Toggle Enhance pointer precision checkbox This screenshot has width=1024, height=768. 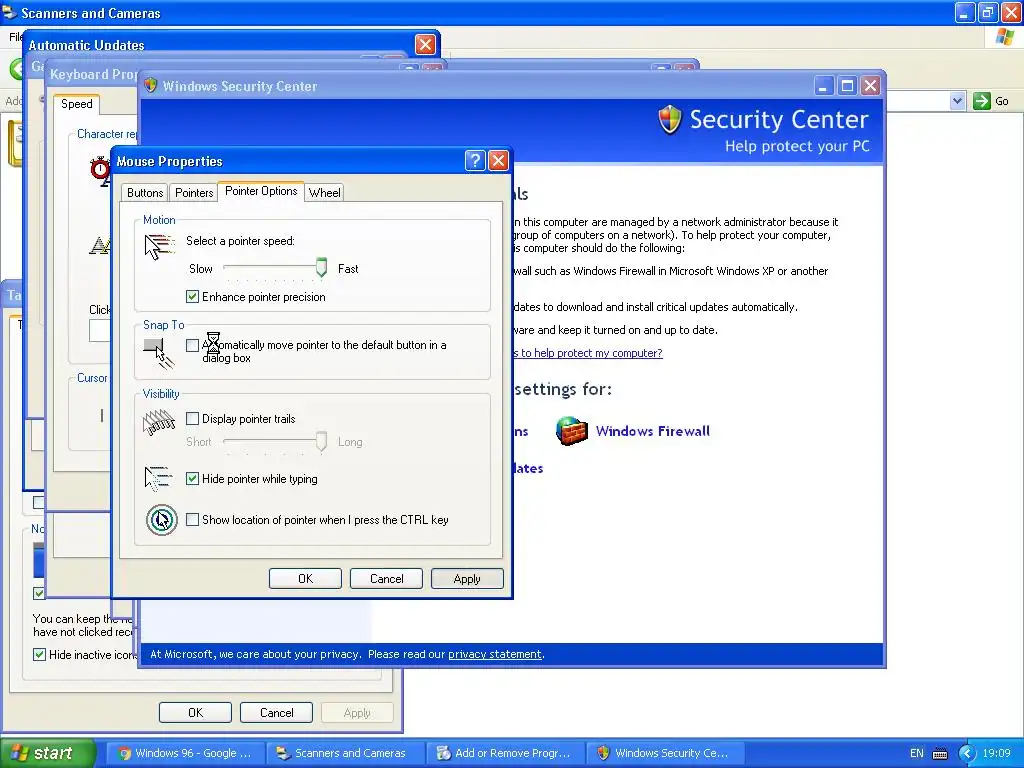coord(192,296)
